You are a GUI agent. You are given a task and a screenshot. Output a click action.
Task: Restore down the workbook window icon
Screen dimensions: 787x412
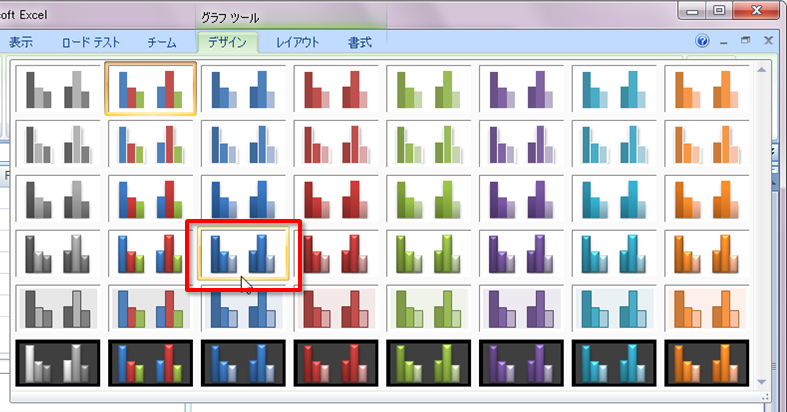point(746,41)
